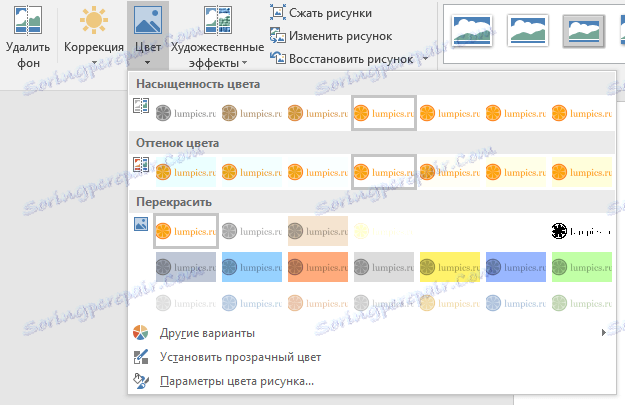
Task: Apply the first simple white frame picture style
Action: coord(472,31)
